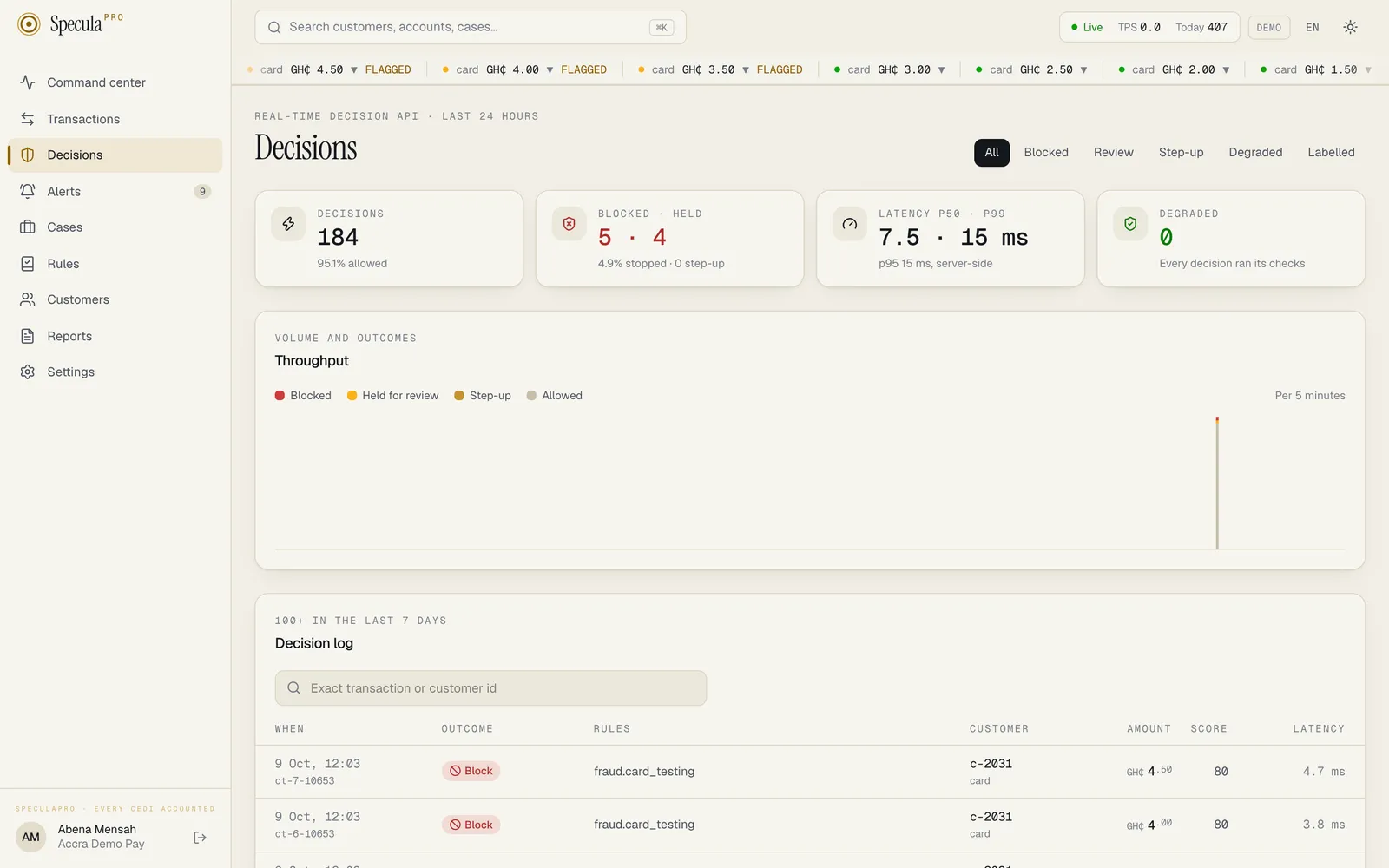Toggle the Blocked series in Throughput legend

303,396
